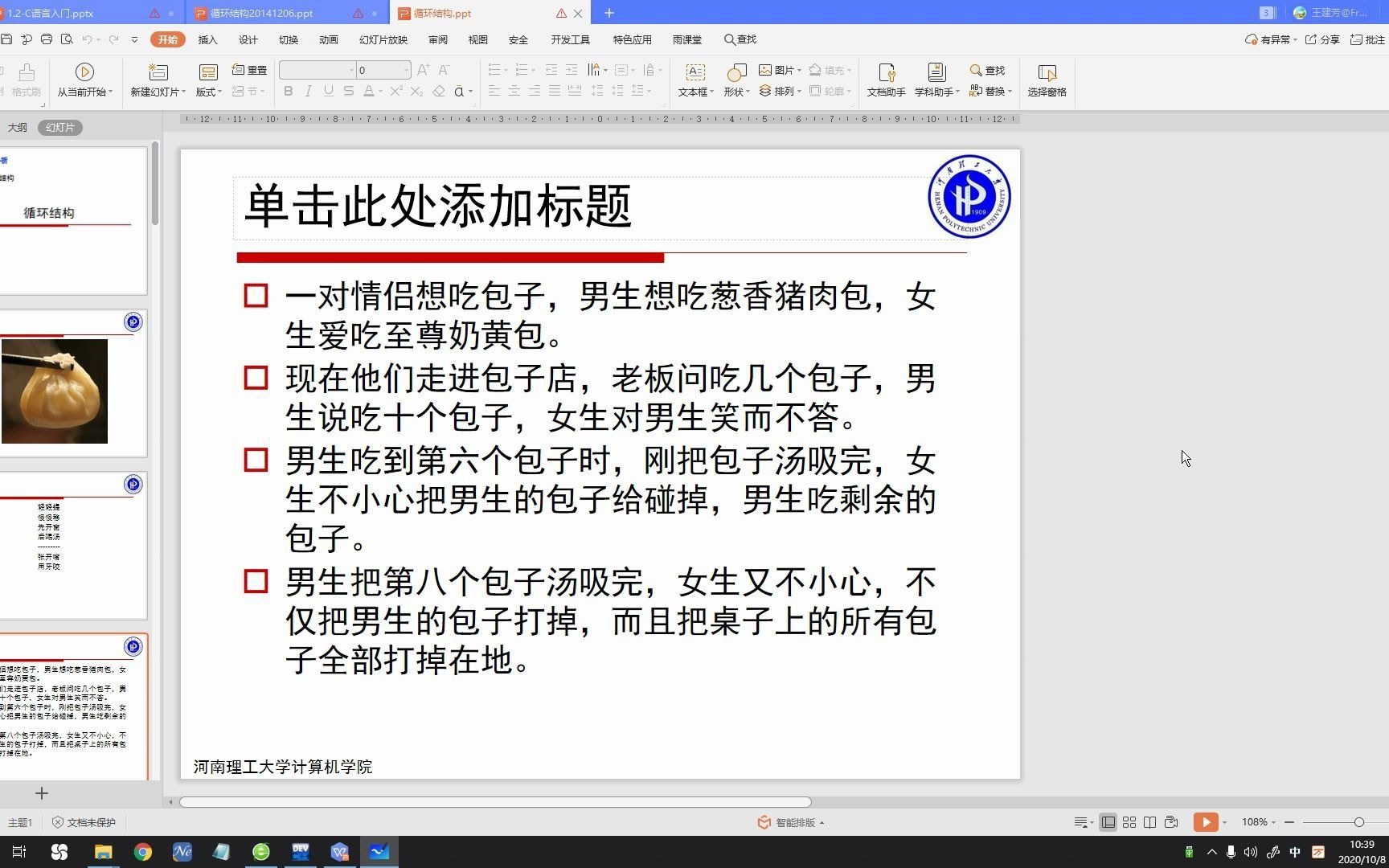Open the 文档助手 document assistant
The width and height of the screenshot is (1389, 868).
pos(887,80)
